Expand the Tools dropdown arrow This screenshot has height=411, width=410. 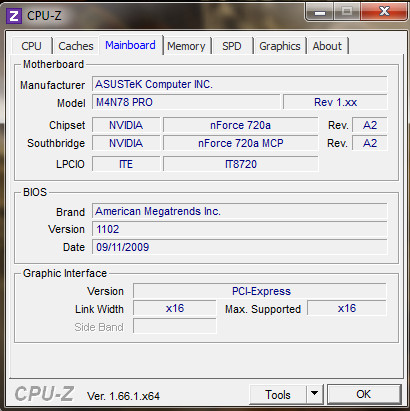(x=314, y=395)
